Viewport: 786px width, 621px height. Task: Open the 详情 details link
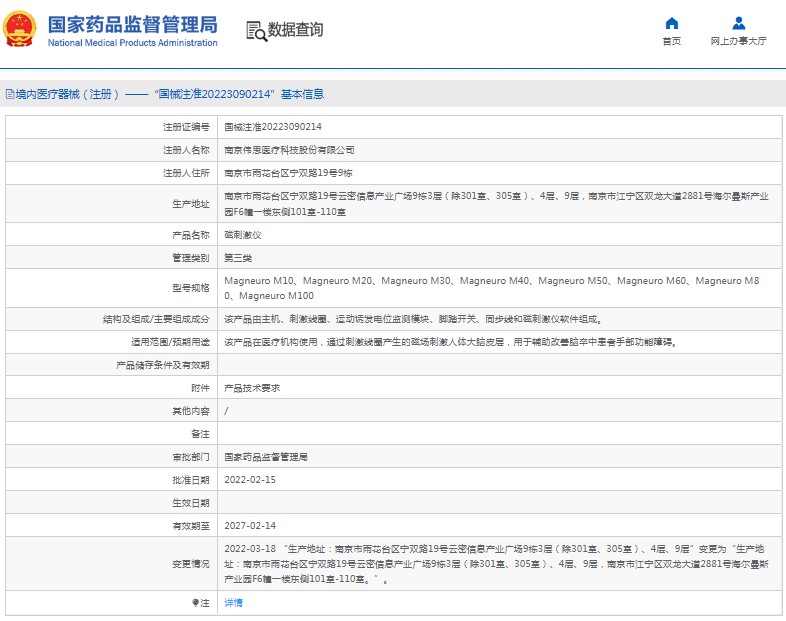pyautogui.click(x=233, y=602)
